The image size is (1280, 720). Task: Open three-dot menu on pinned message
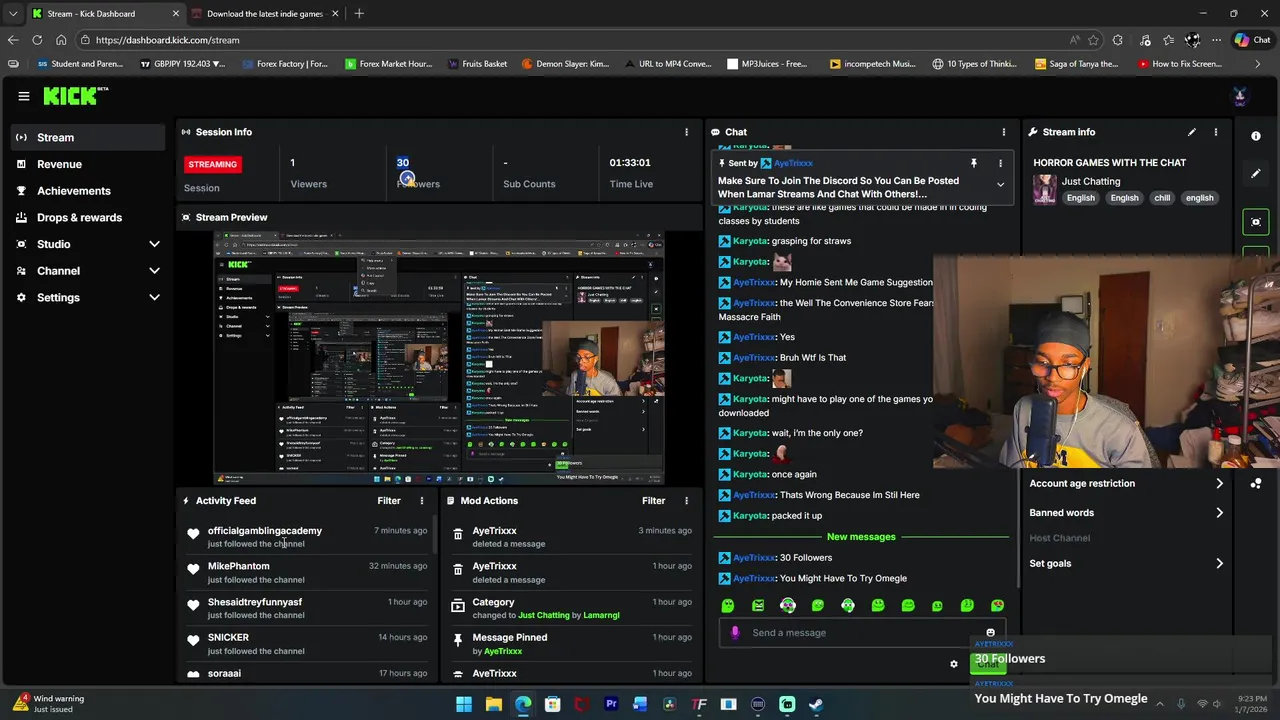click(1000, 163)
